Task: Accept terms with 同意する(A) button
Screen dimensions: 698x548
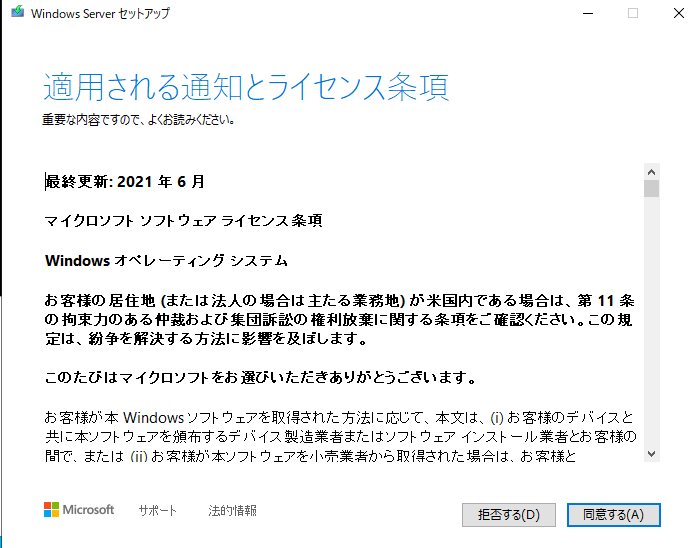Action: click(x=613, y=515)
